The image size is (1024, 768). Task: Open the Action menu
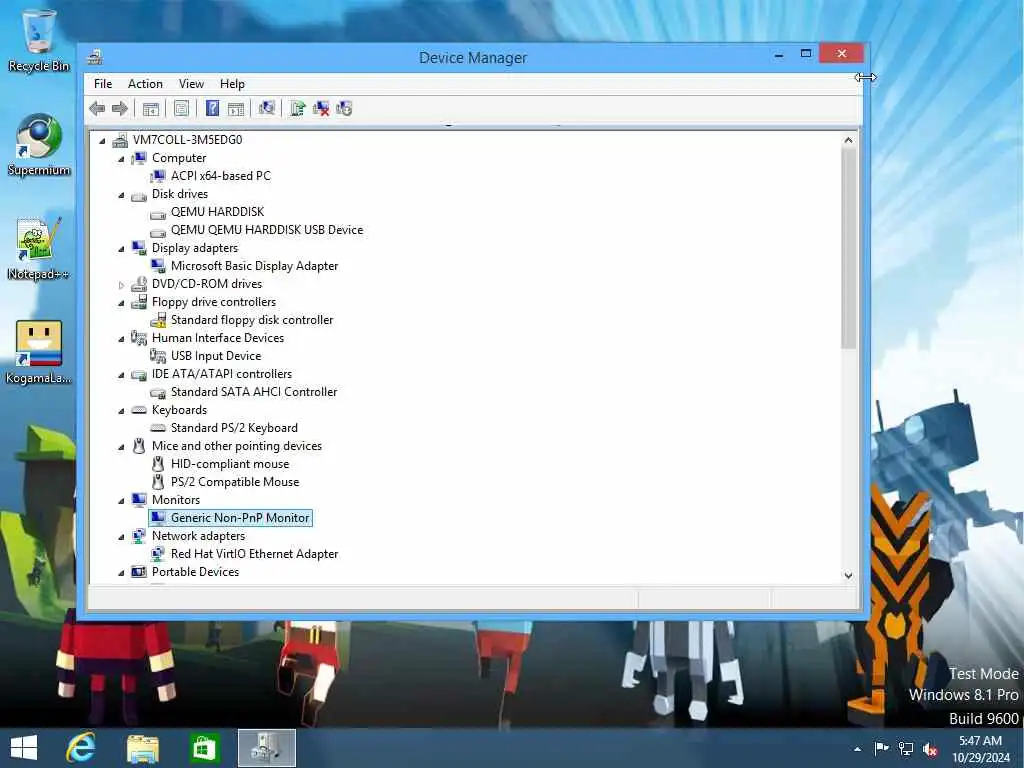point(145,84)
